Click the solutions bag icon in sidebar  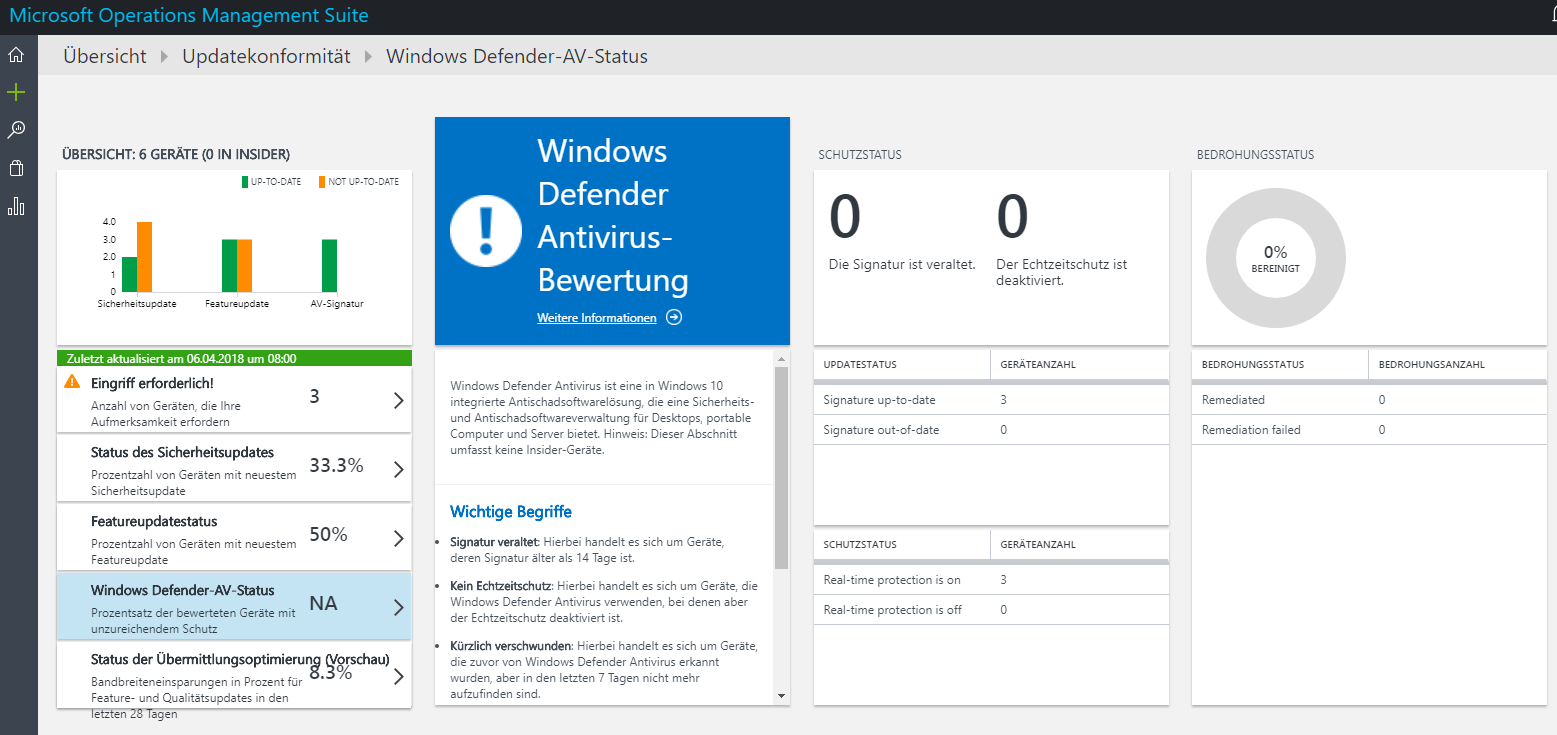coord(16,168)
